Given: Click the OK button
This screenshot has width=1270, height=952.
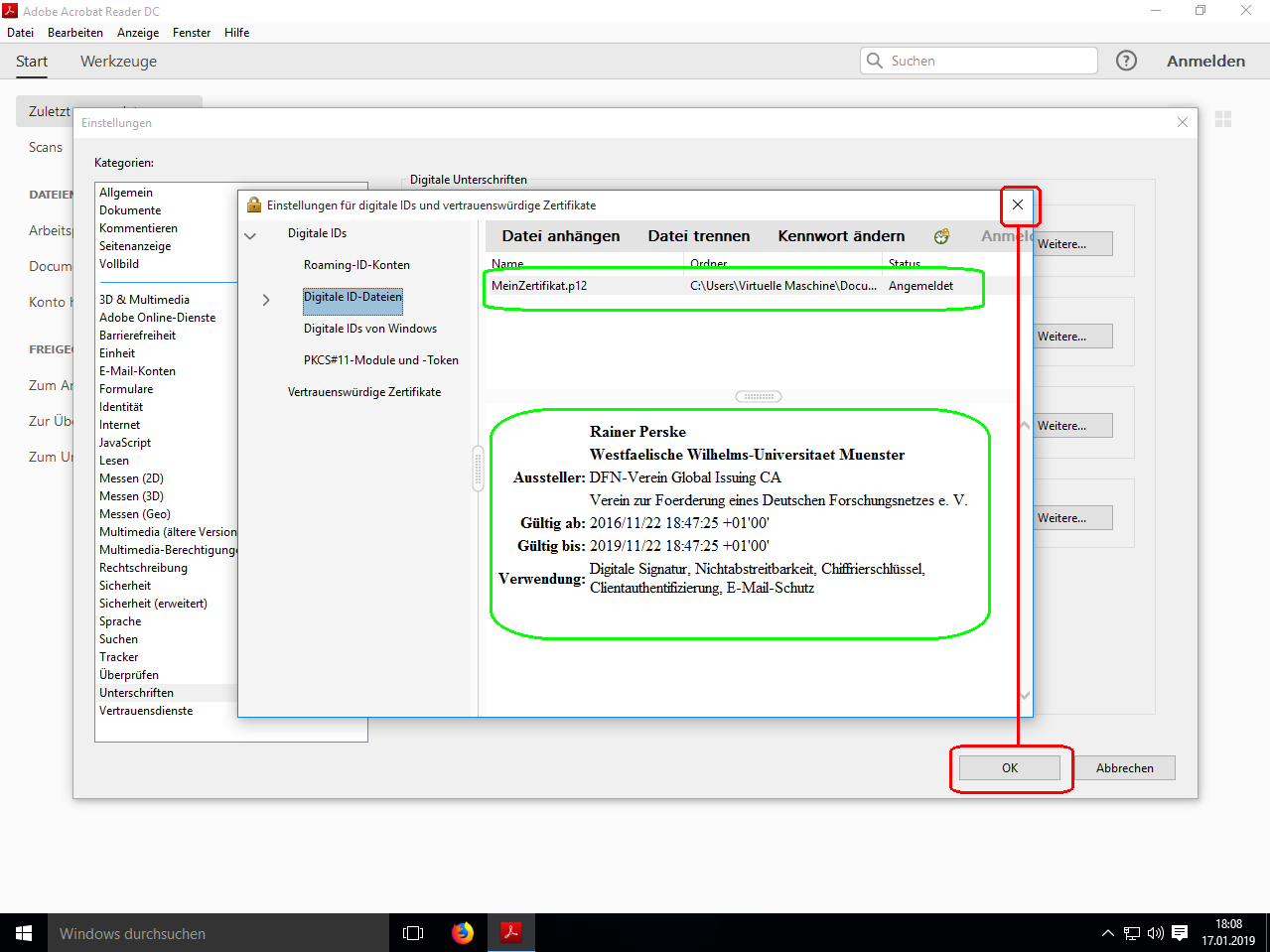Looking at the screenshot, I should (x=1009, y=768).
